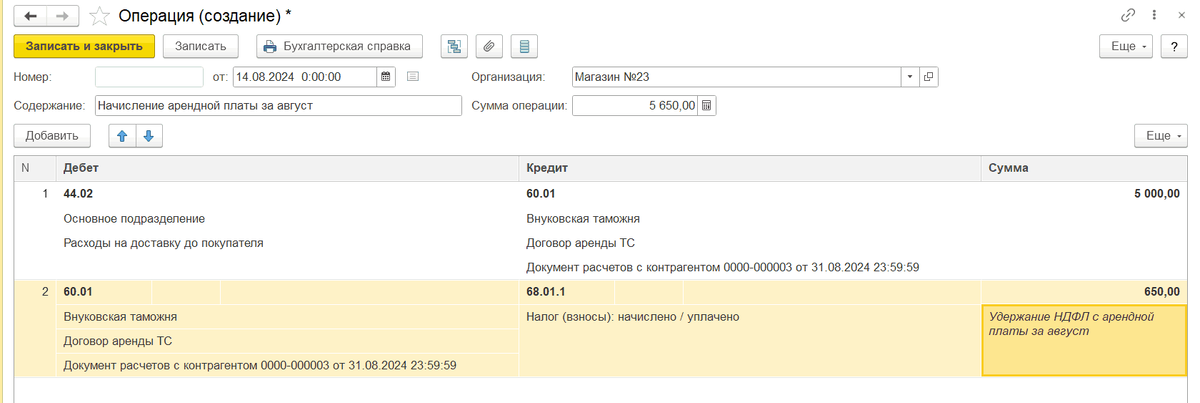This screenshot has height=403, width=1200.
Task: Select credit account 68.01.1 in row 2
Action: 545,291
